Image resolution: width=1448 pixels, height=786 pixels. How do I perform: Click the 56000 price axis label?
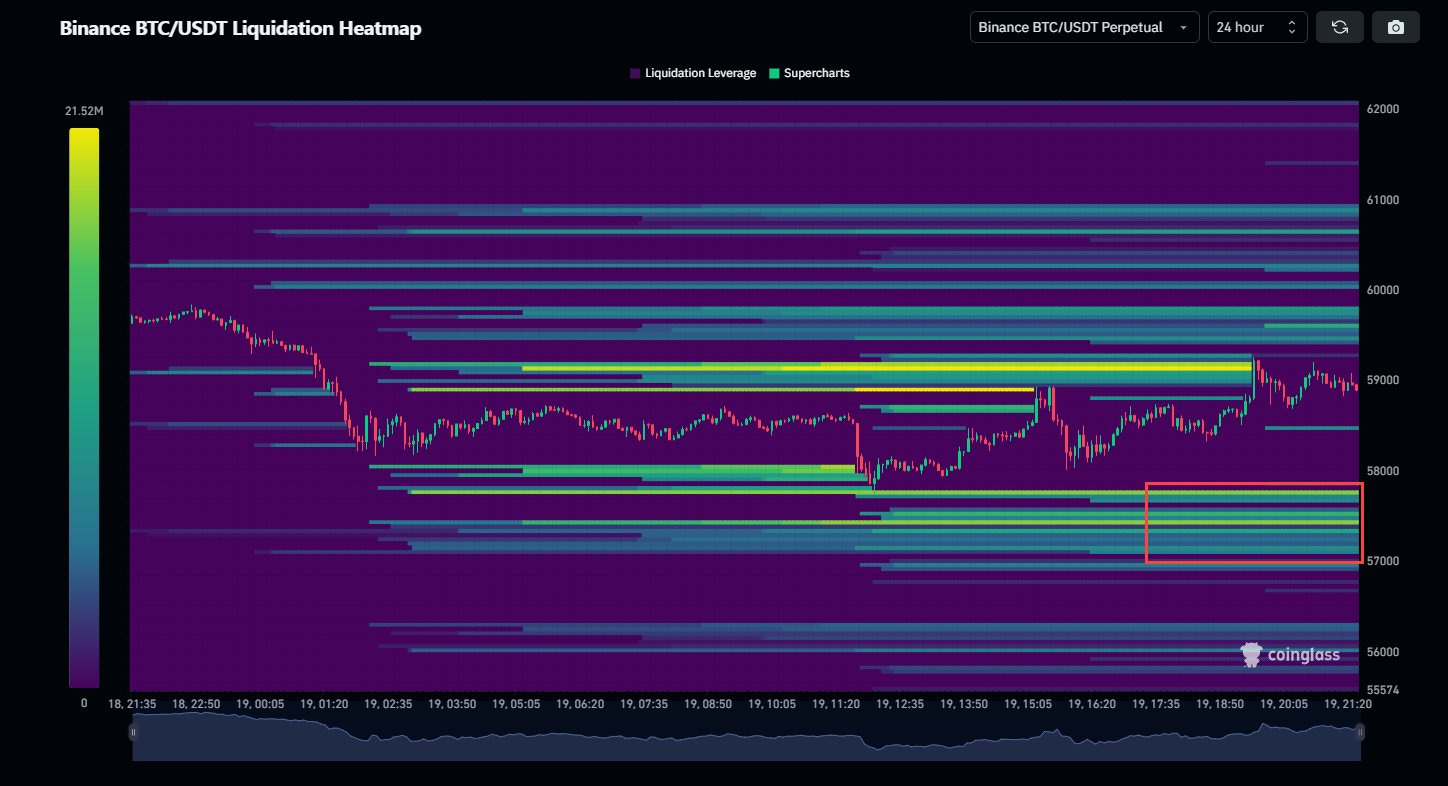tap(1385, 651)
